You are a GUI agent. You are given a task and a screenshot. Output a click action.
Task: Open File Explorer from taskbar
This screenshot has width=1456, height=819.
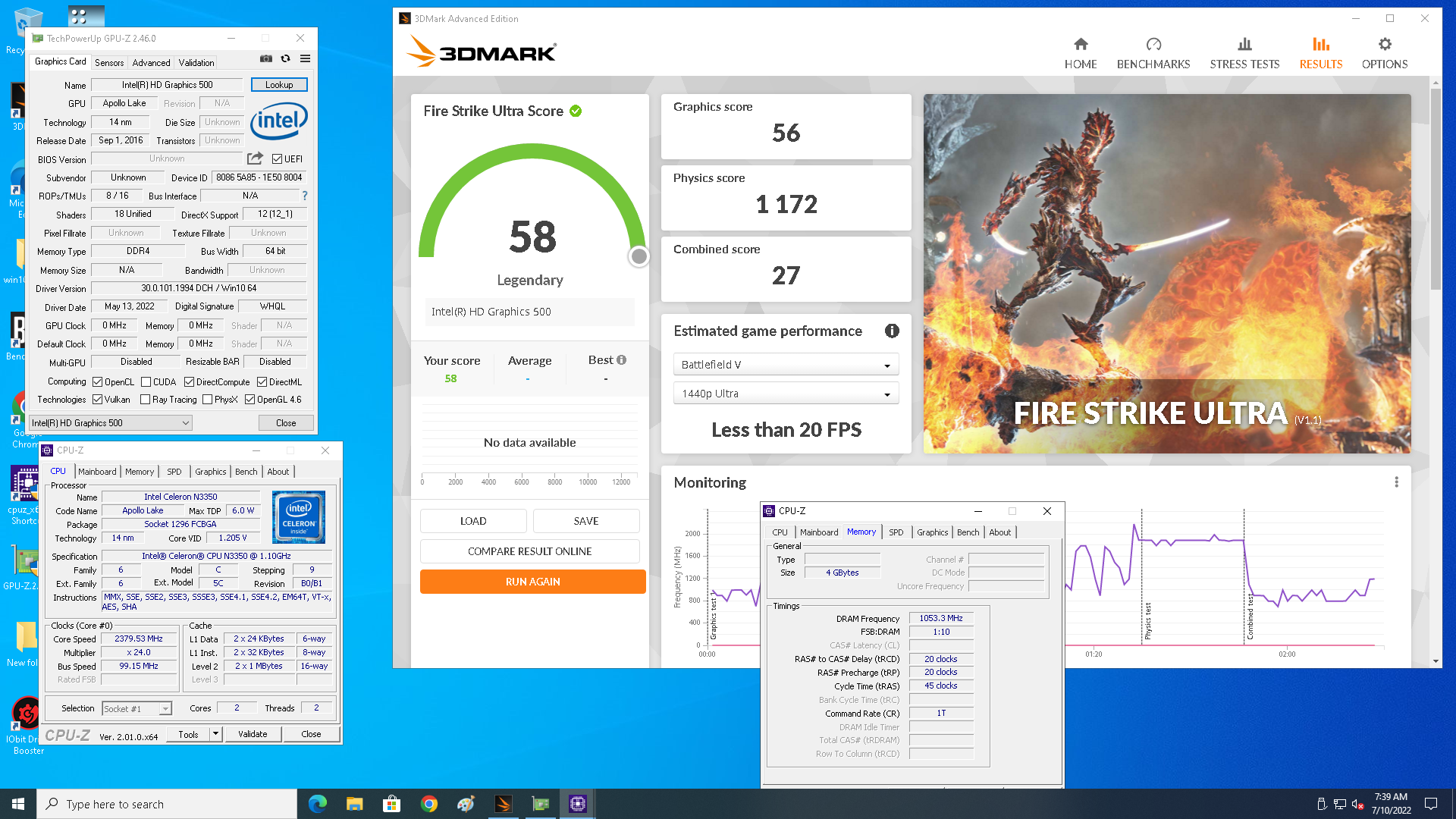(354, 804)
